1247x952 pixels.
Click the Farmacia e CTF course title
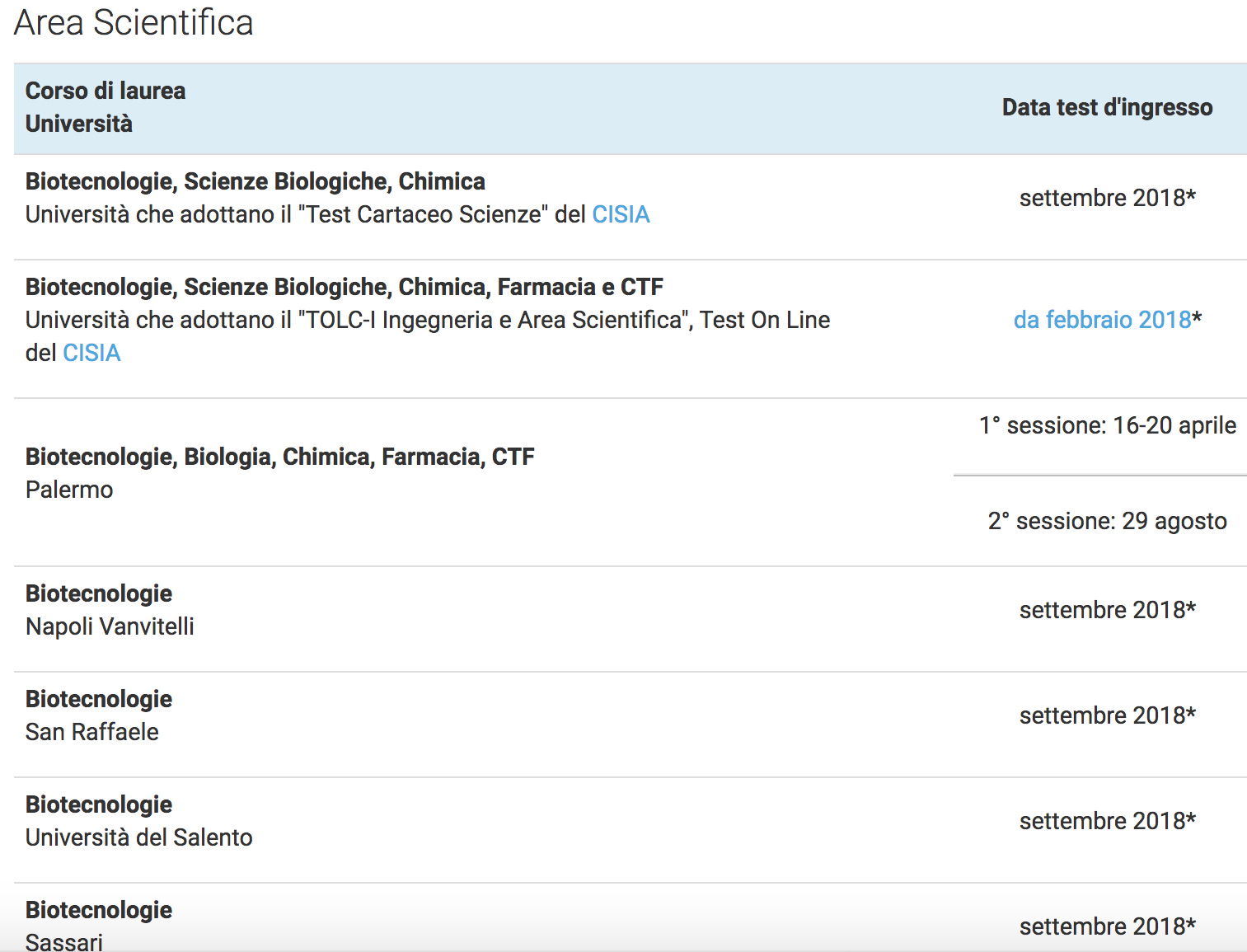[x=345, y=287]
